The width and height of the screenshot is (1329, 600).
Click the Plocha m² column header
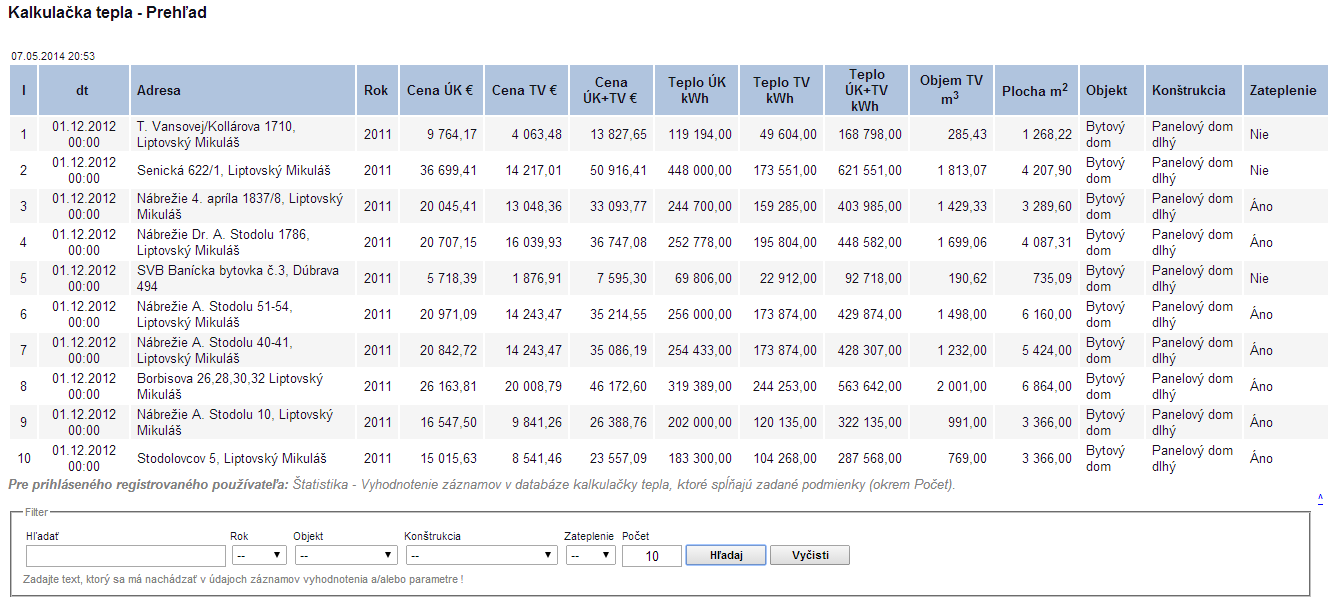[x=1035, y=90]
